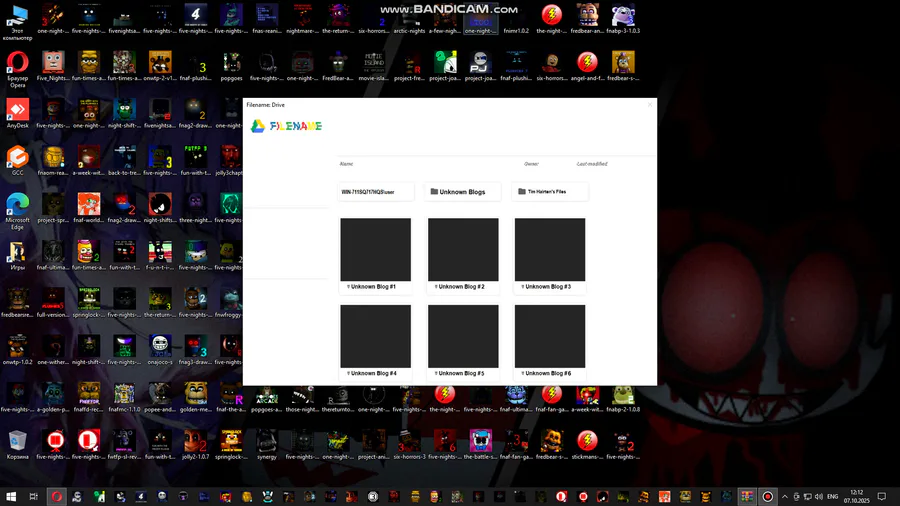The height and width of the screenshot is (506, 900).
Task: Switch the ENG input language indicator
Action: tap(833, 496)
